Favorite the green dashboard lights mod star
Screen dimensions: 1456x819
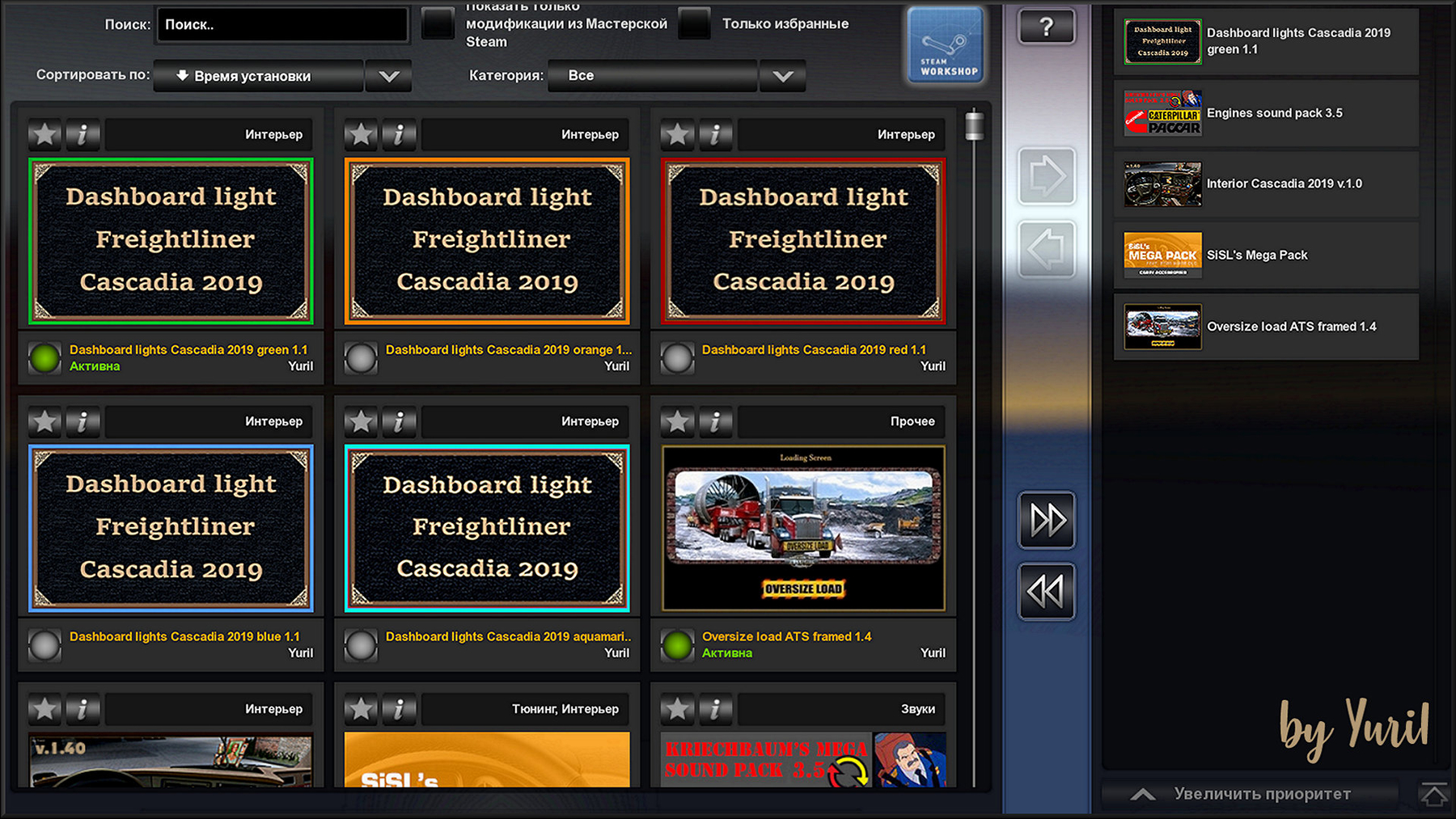coord(45,134)
